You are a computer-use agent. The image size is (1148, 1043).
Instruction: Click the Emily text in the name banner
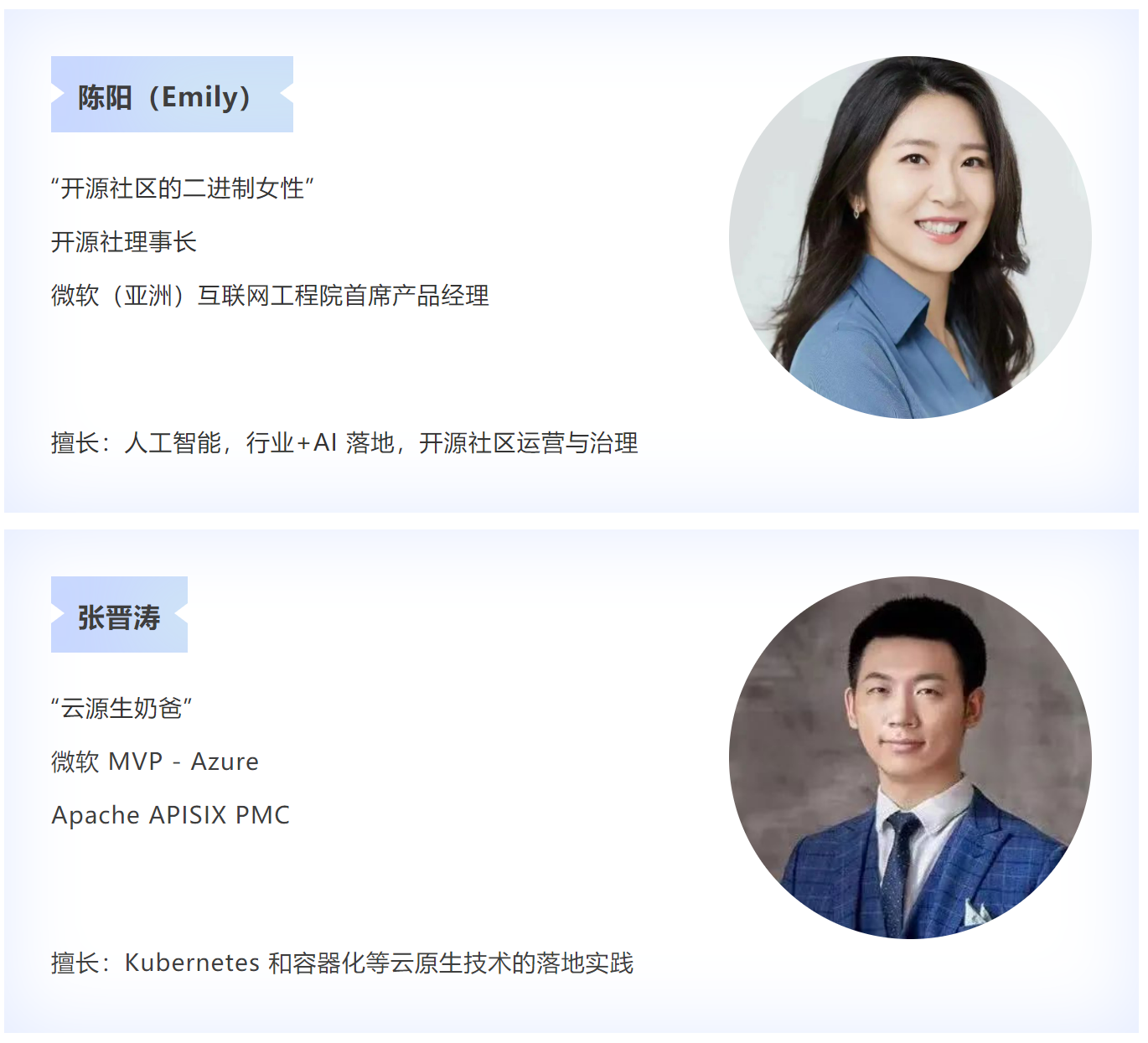pos(199,97)
